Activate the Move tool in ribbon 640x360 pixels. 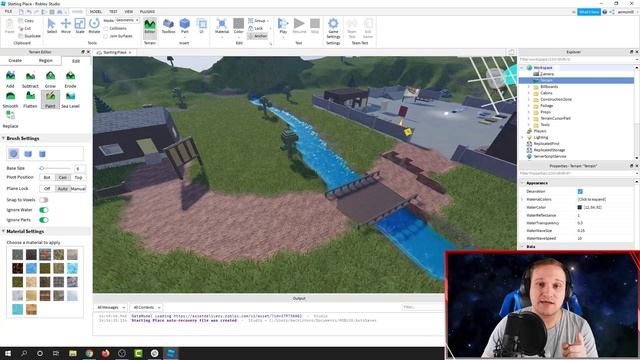pos(66,26)
